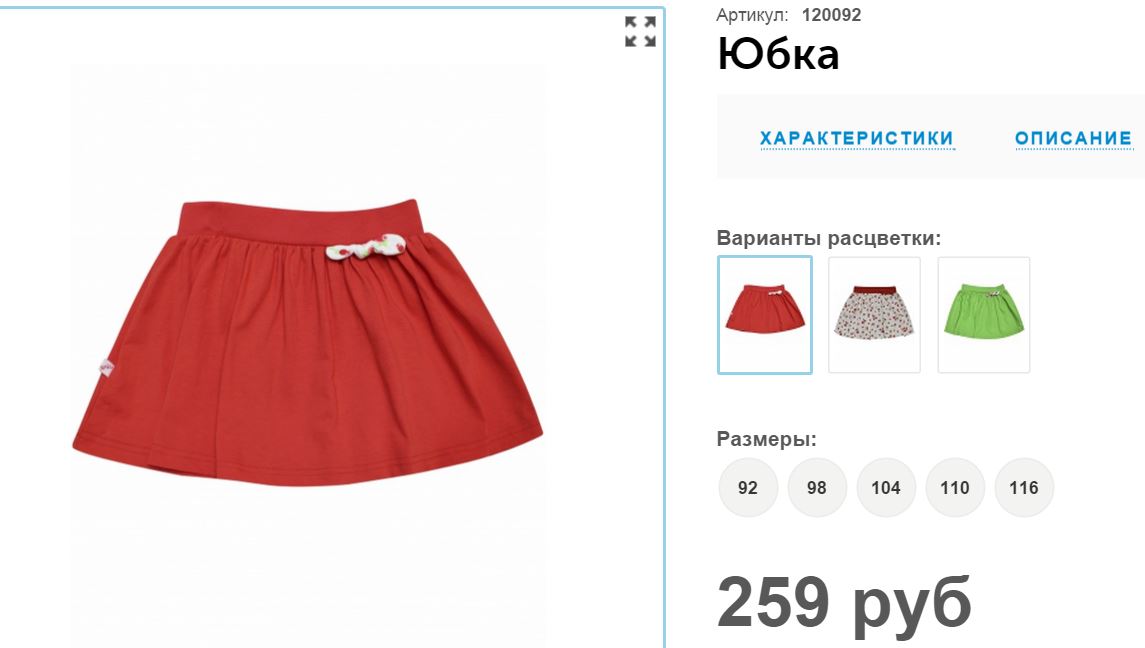Expand product image to fullscreen

[x=640, y=31]
